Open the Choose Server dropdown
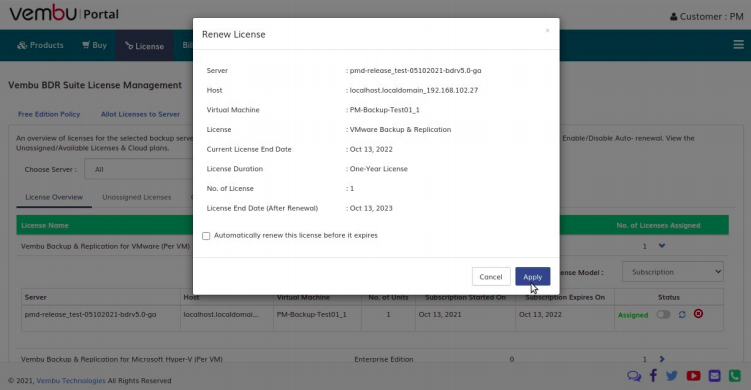The image size is (751, 390). (139, 169)
